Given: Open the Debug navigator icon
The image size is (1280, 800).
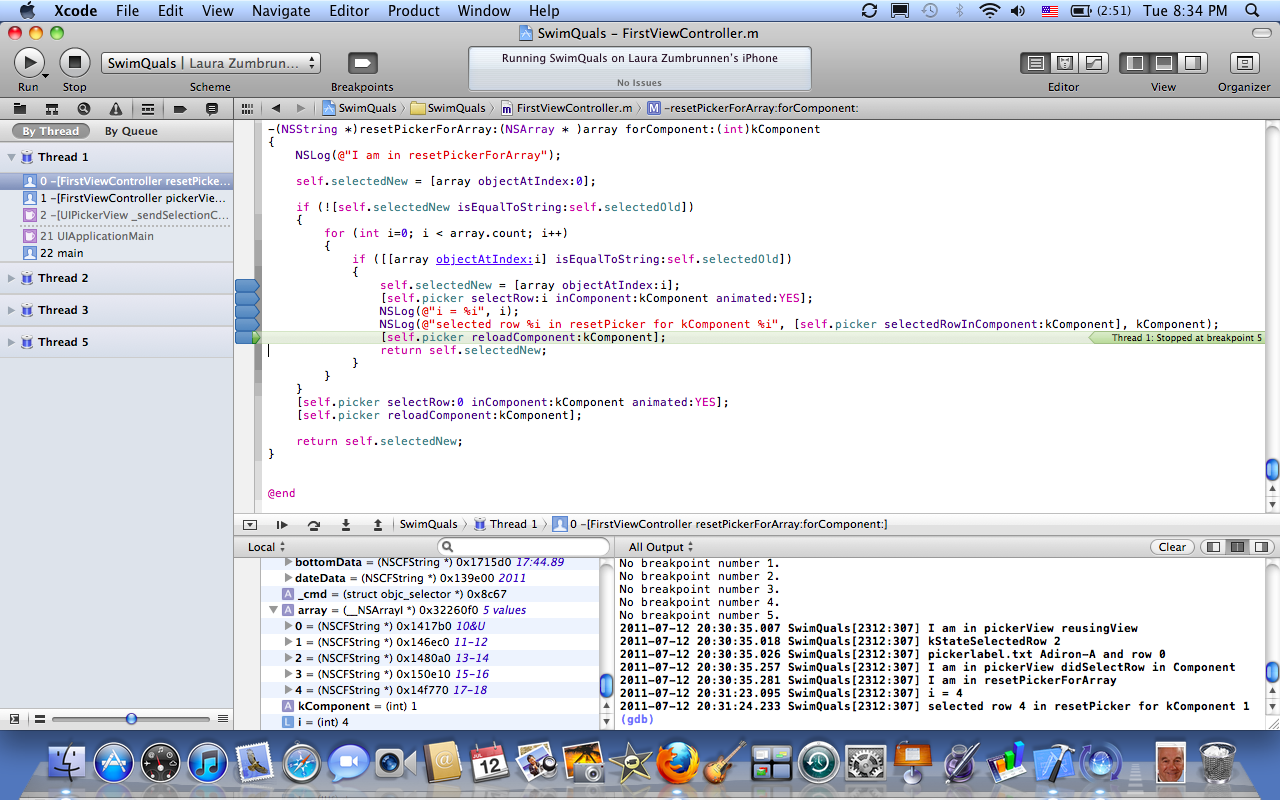Looking at the screenshot, I should point(148,108).
